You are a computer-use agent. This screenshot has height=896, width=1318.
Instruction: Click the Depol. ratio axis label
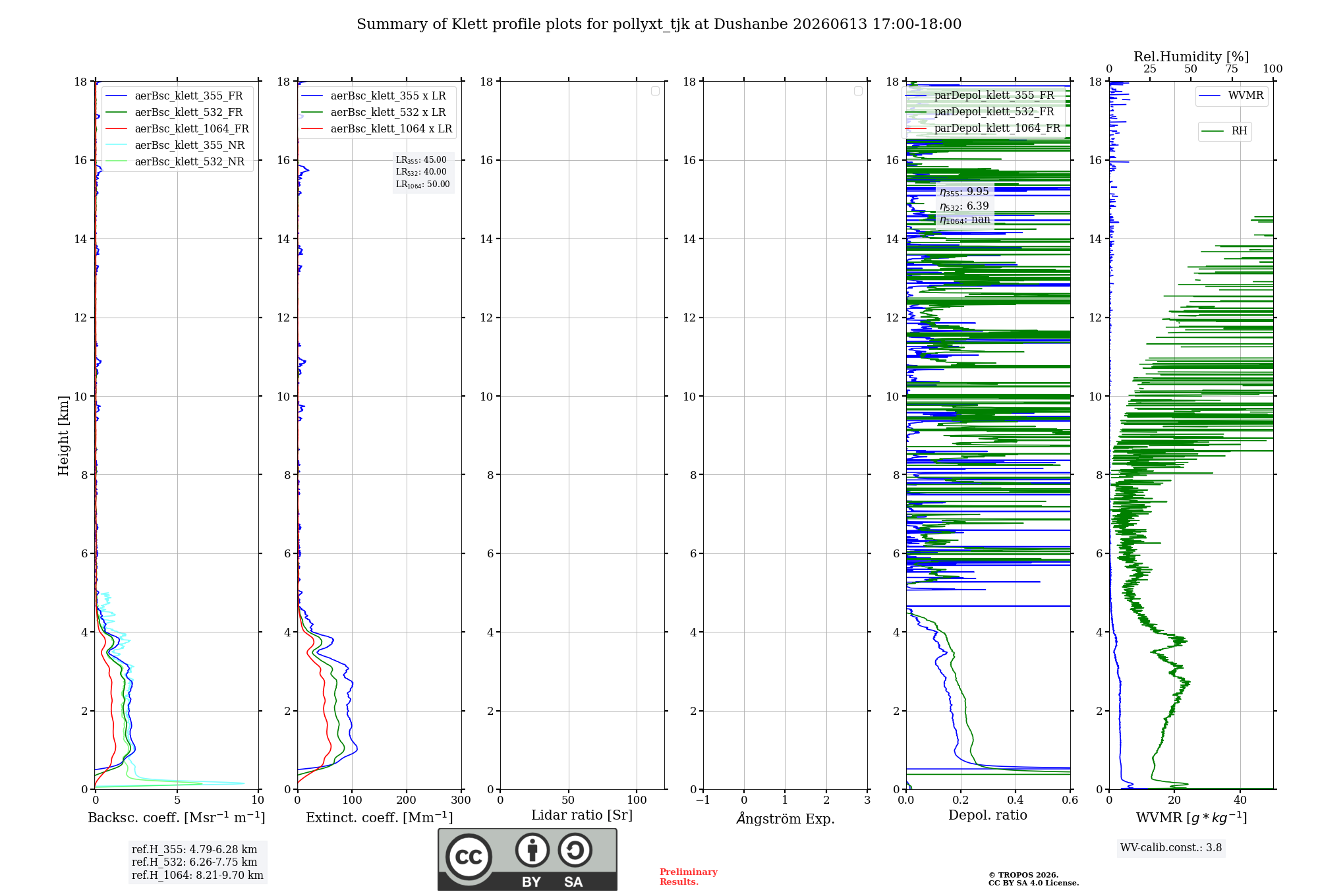[988, 816]
